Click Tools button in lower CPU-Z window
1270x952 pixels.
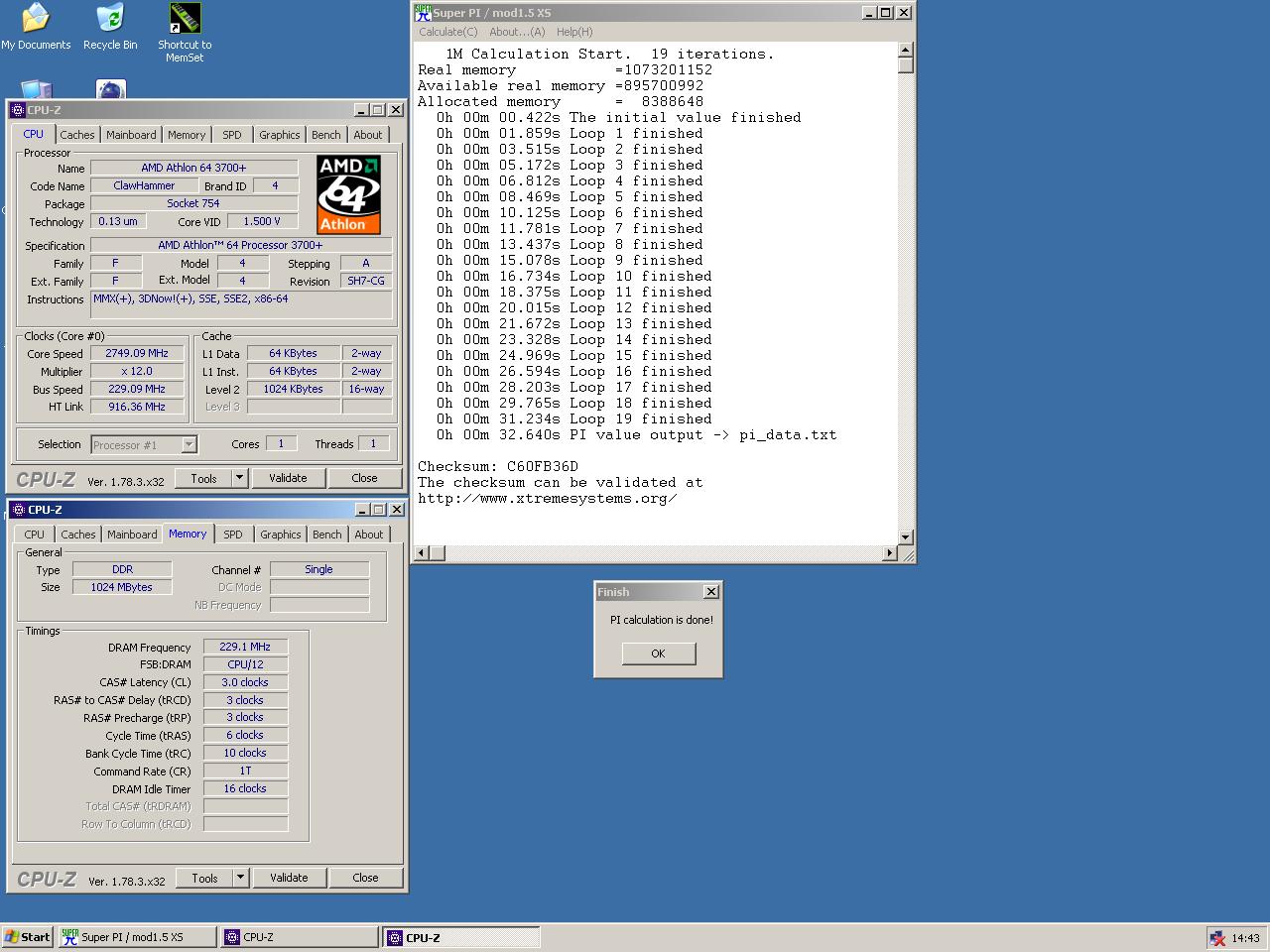[x=204, y=878]
